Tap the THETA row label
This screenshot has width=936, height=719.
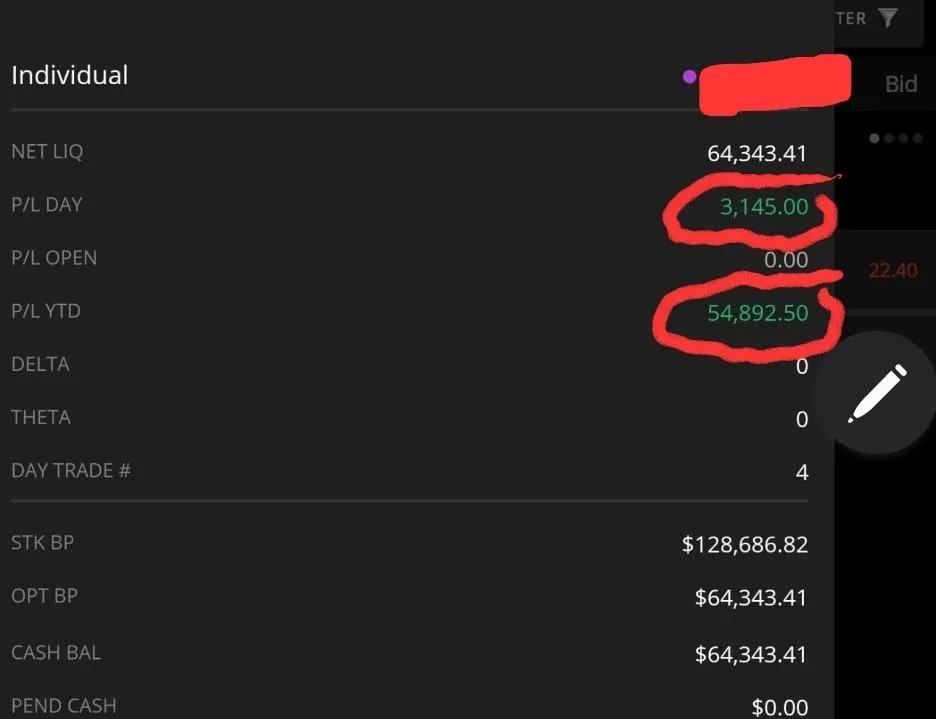pos(41,417)
